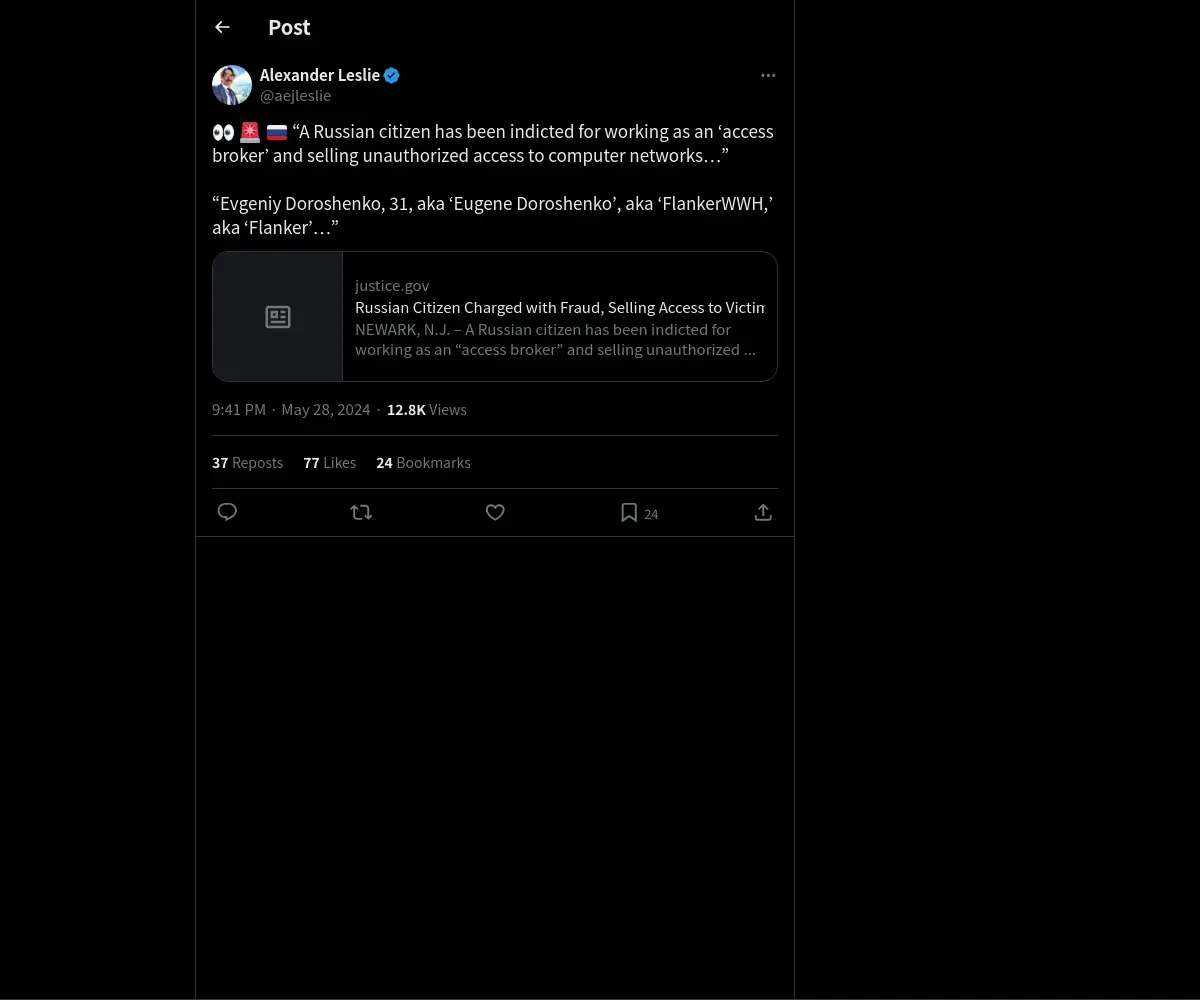The height and width of the screenshot is (1000, 1200).
Task: View the 24 Bookmarks count
Action: pyautogui.click(x=423, y=463)
